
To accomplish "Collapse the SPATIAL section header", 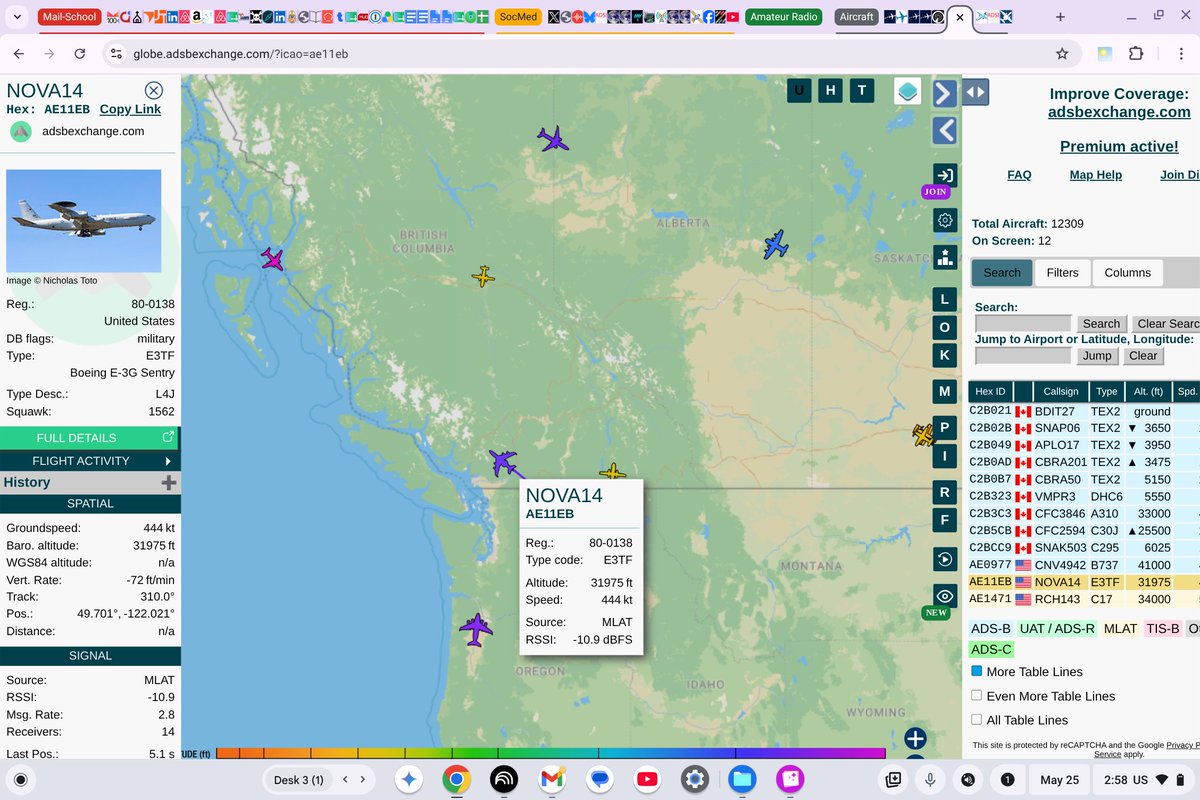I will pyautogui.click(x=90, y=503).
